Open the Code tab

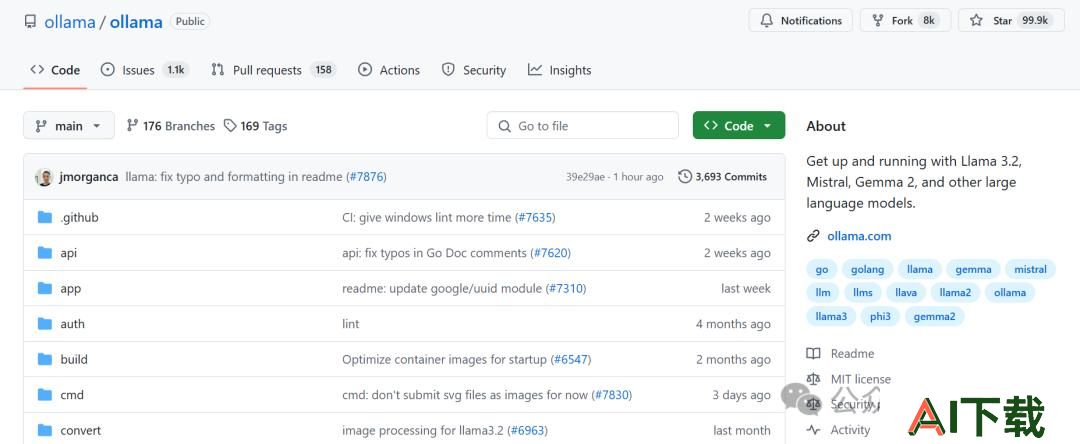(x=55, y=70)
